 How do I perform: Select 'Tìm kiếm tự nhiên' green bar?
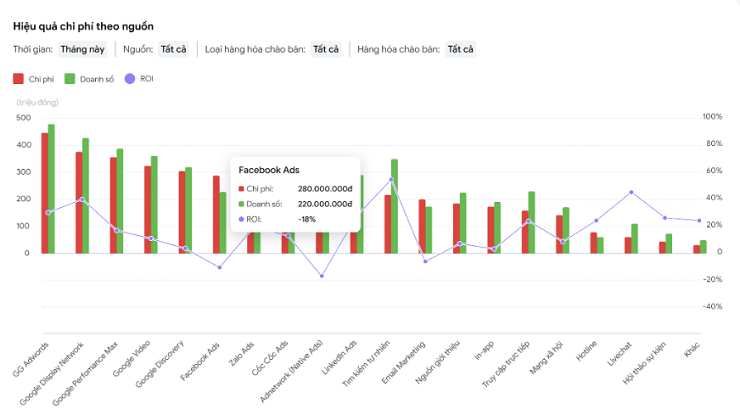click(x=395, y=207)
